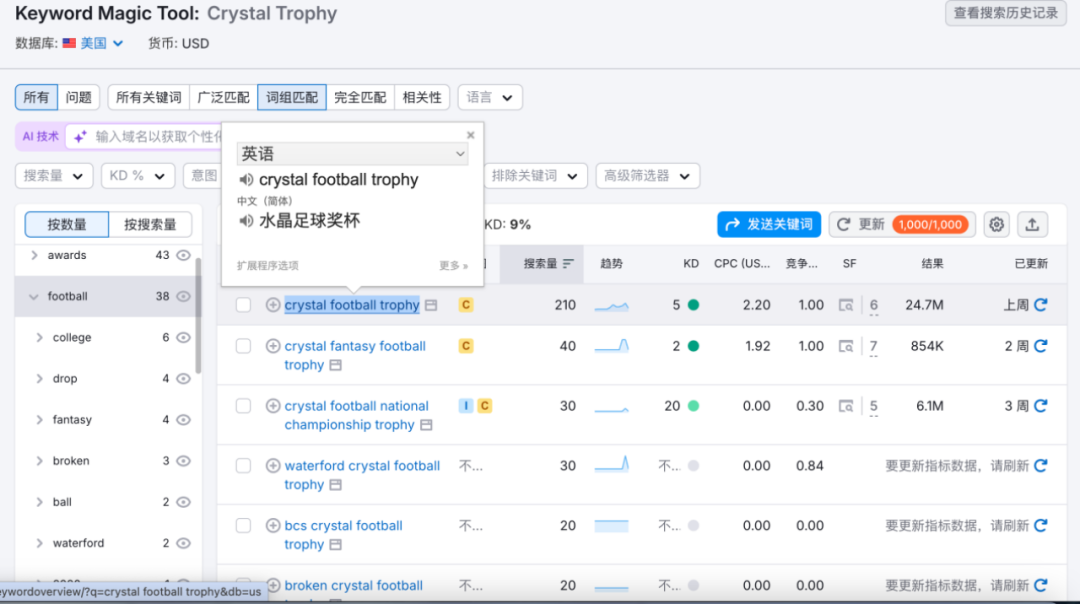Add crystal fantasy football trophy via plus icon
1080x604 pixels.
pos(272,346)
